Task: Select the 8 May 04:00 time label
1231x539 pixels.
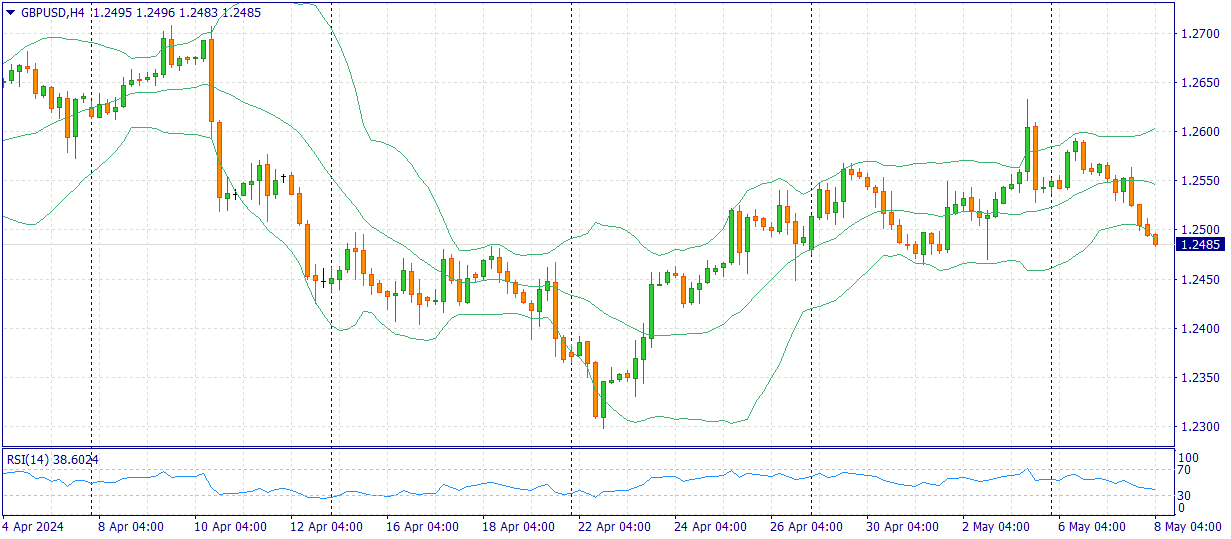Action: [x=1188, y=526]
